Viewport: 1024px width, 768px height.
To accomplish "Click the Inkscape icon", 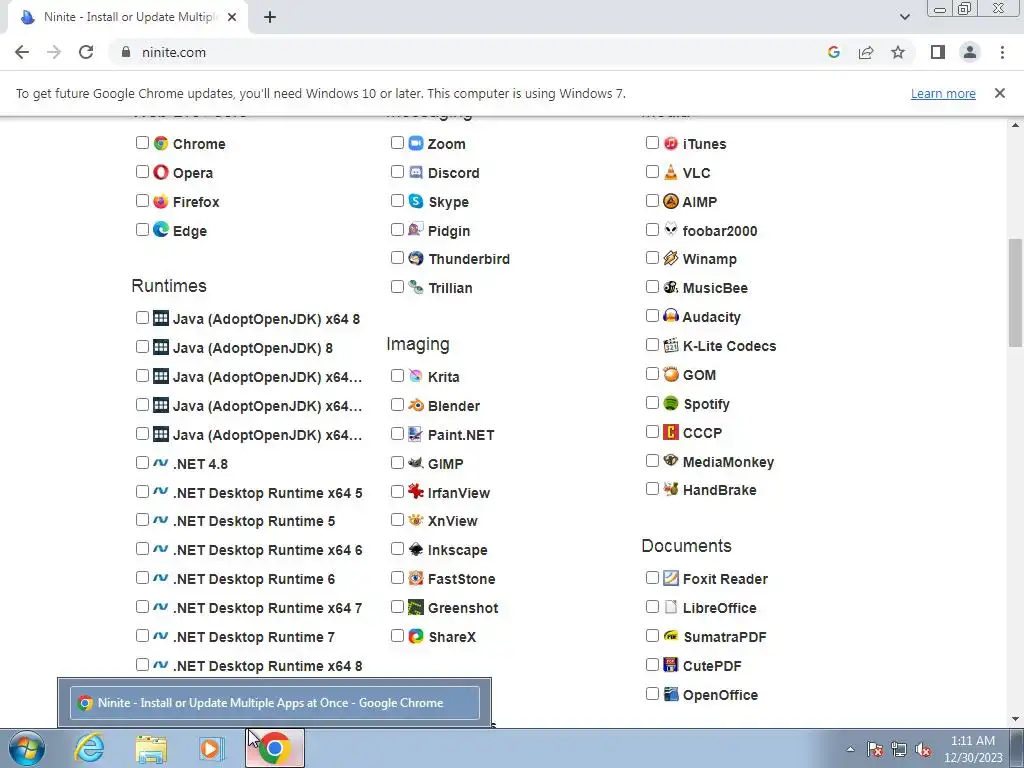I will coord(416,549).
